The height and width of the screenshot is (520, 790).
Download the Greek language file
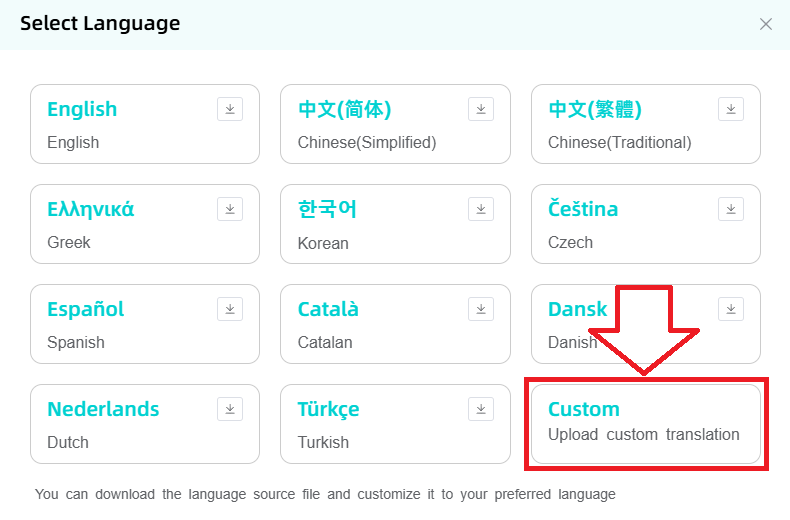(x=230, y=209)
